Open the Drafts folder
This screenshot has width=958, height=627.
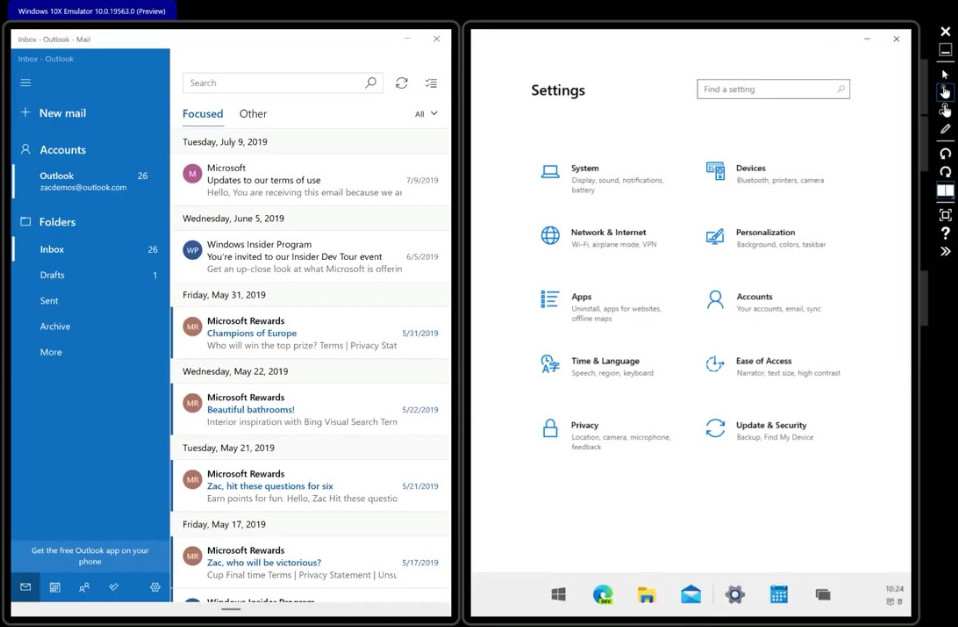click(90, 275)
